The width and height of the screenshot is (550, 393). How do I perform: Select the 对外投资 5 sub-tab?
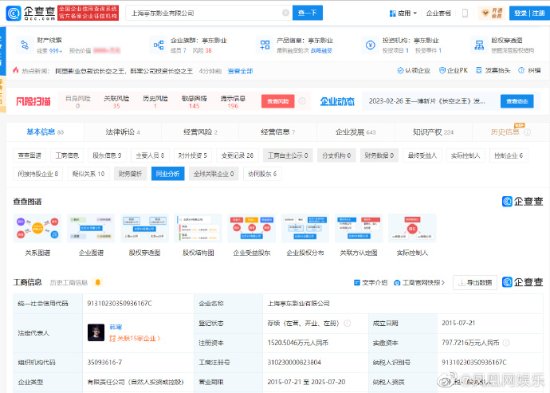(x=193, y=155)
